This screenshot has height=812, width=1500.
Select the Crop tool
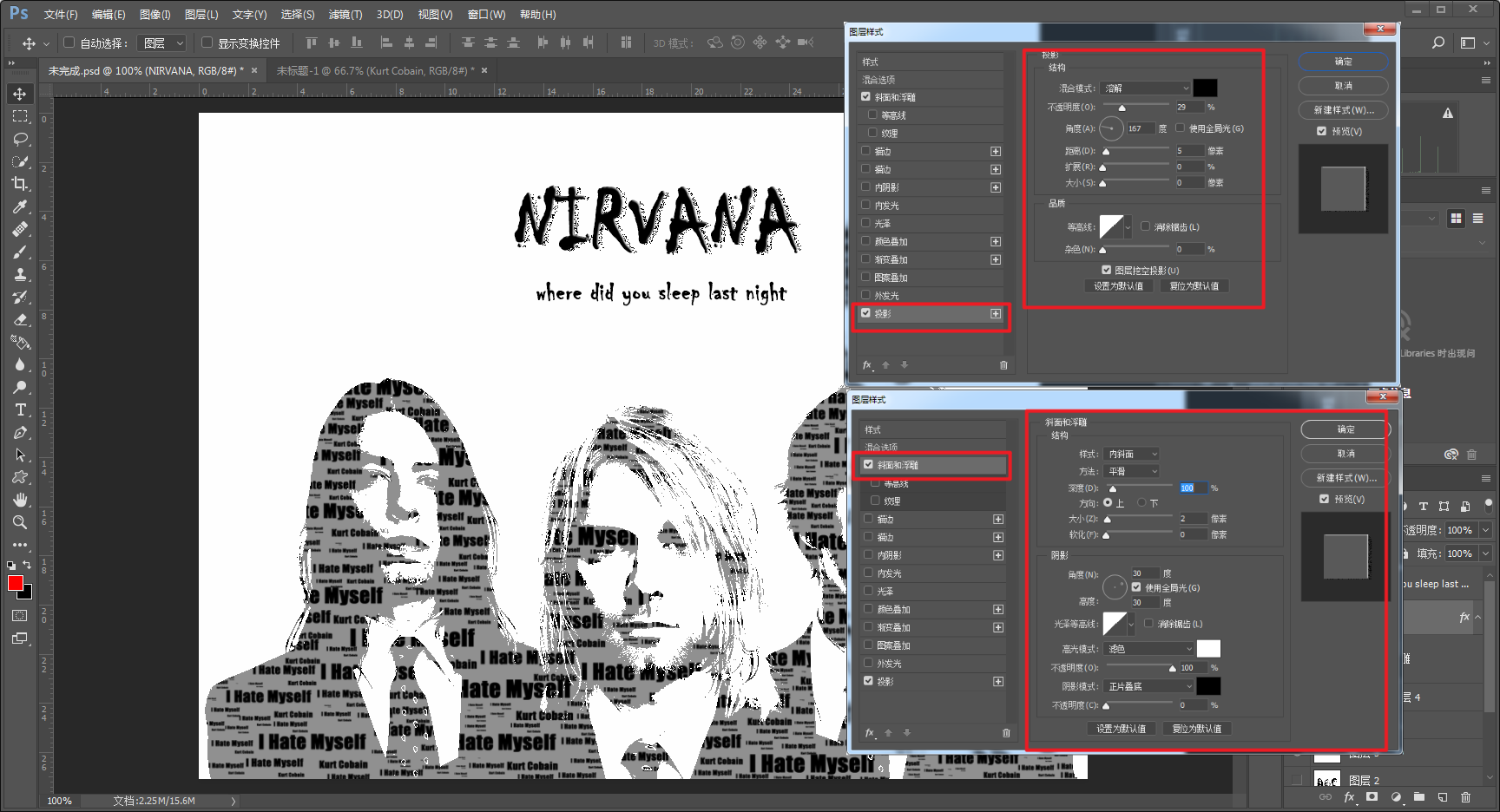19,184
